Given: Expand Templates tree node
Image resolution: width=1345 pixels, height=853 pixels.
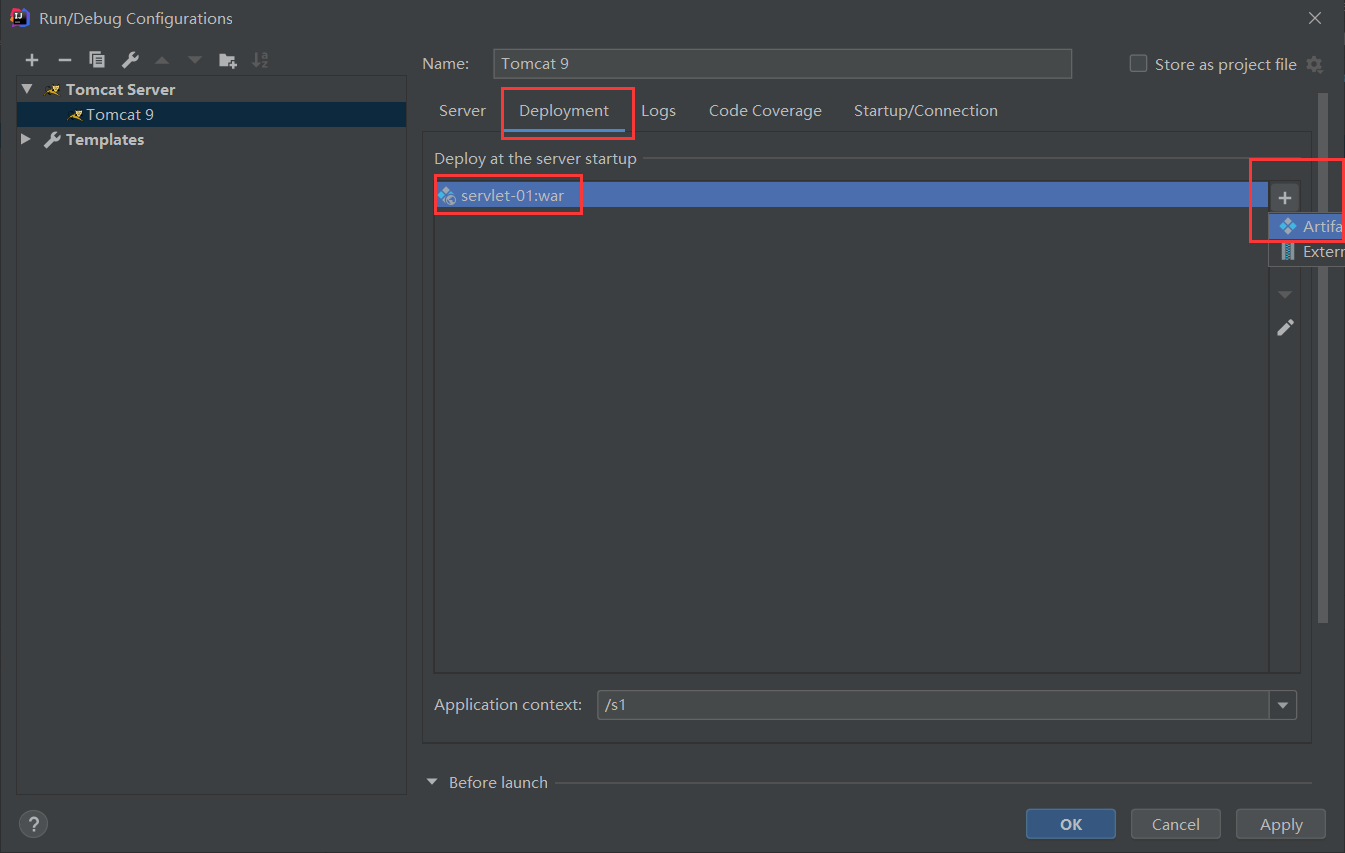Looking at the screenshot, I should tap(26, 139).
